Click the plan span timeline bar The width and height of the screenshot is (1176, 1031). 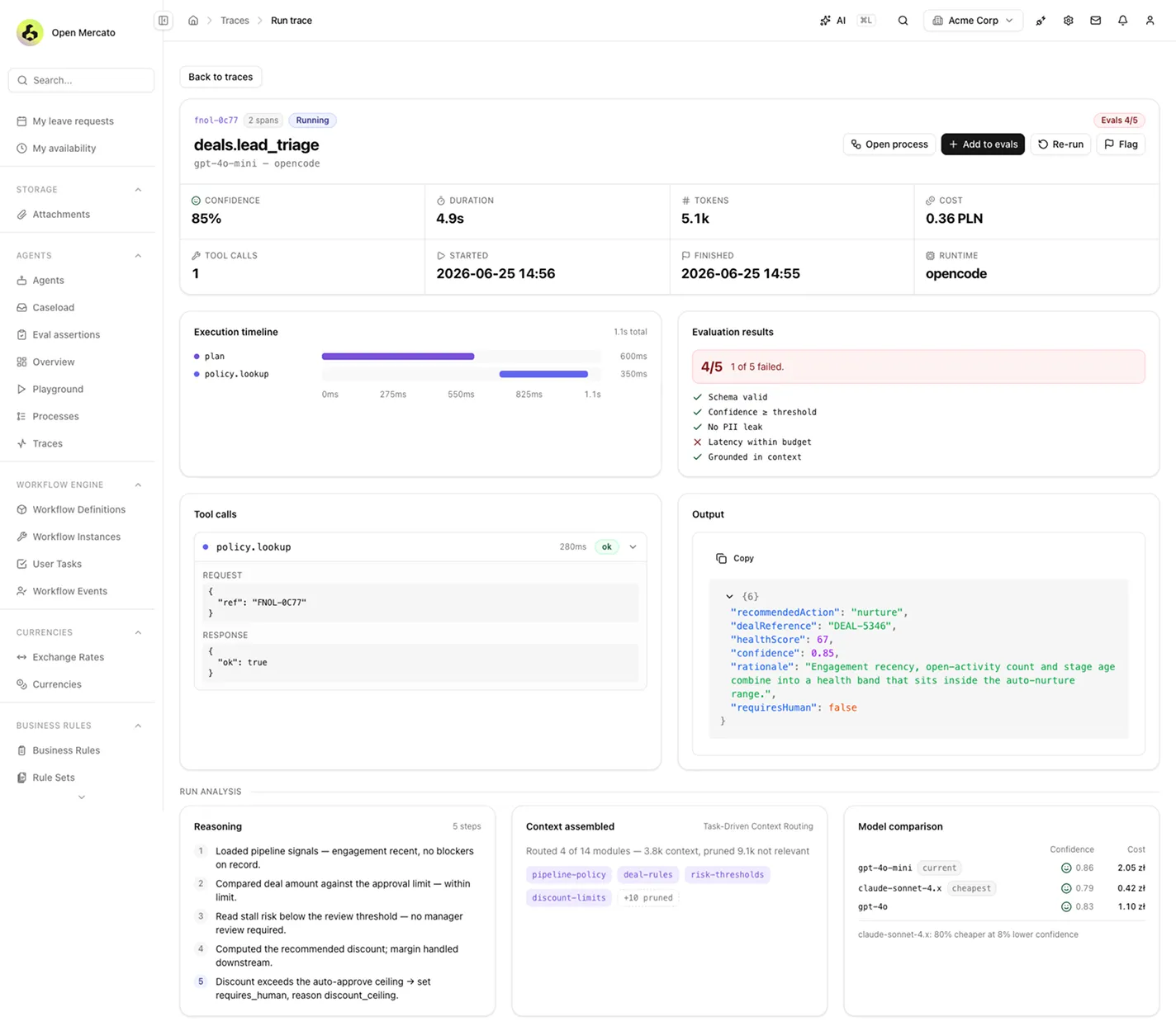398,357
